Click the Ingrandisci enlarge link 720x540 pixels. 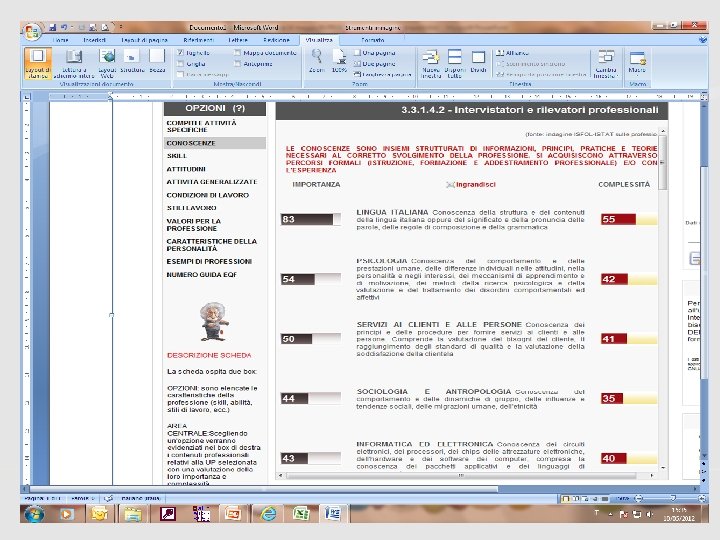point(471,185)
